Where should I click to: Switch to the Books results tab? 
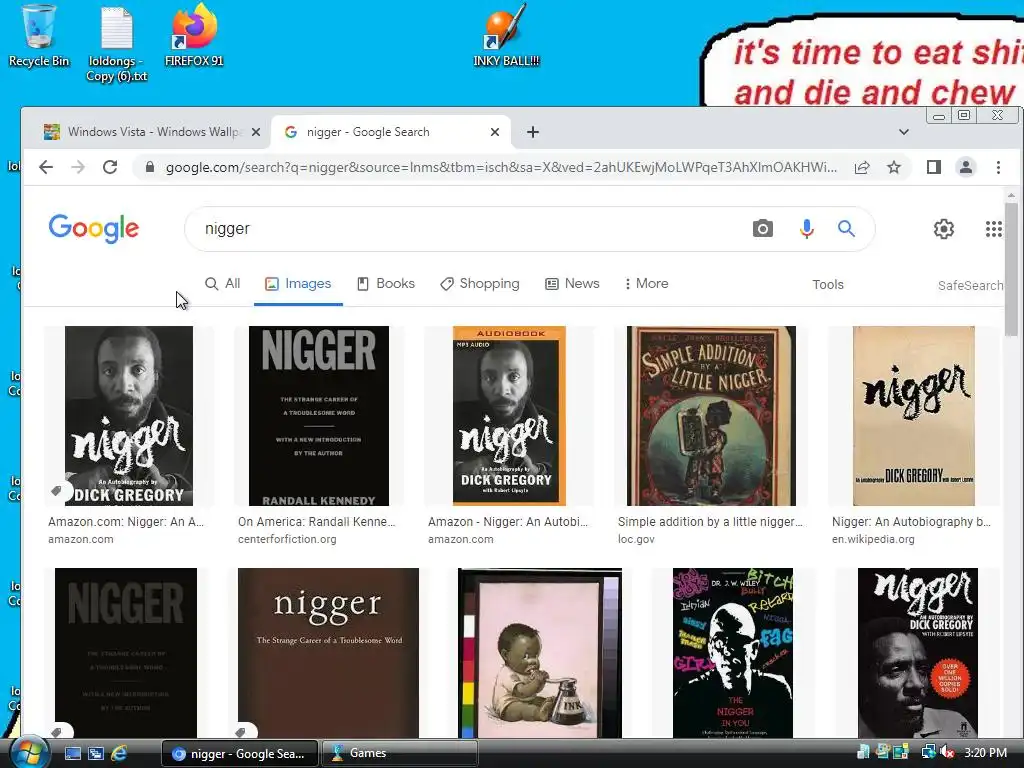pos(386,283)
